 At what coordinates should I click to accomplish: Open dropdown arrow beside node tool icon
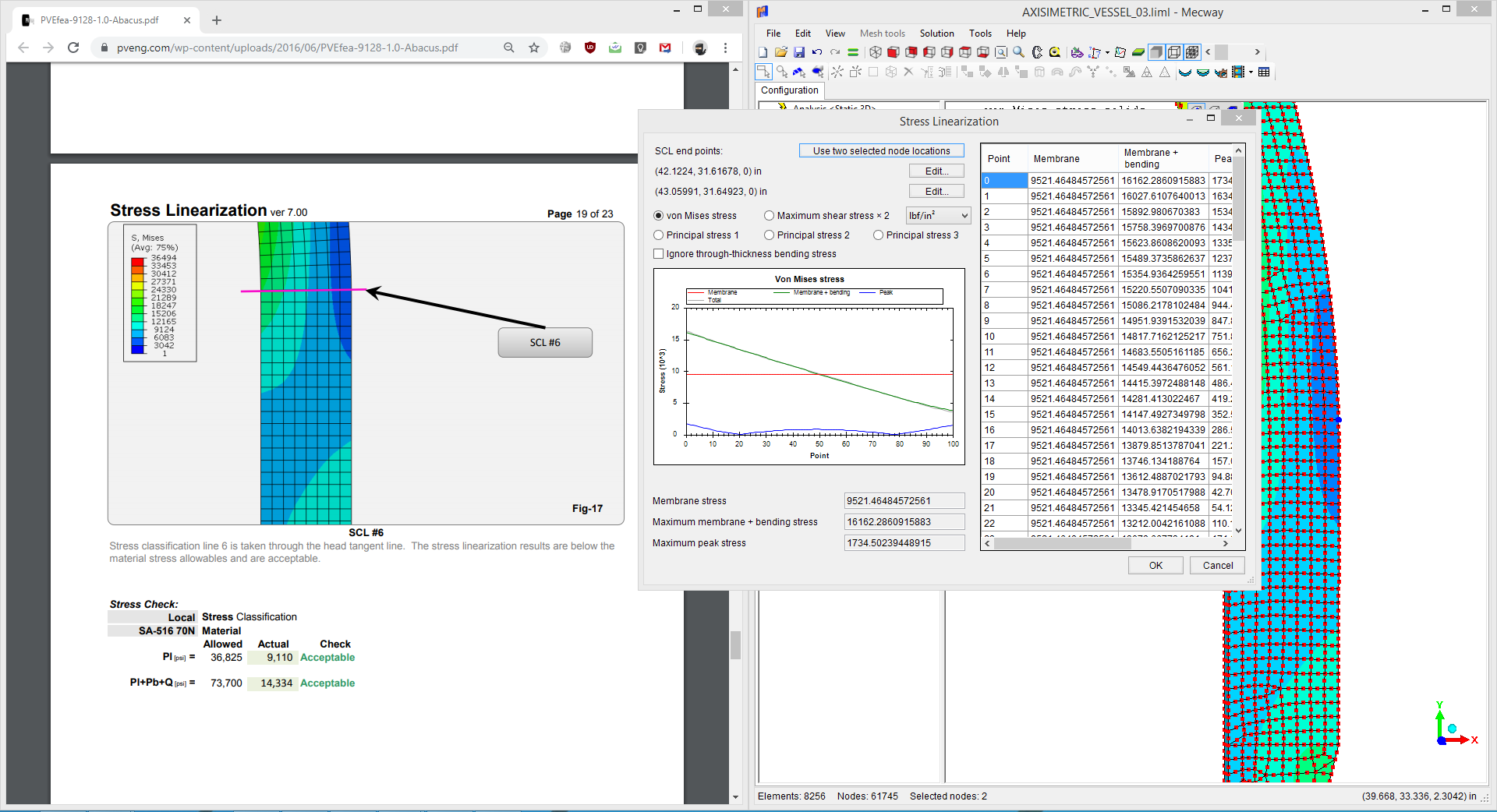pos(1107,52)
